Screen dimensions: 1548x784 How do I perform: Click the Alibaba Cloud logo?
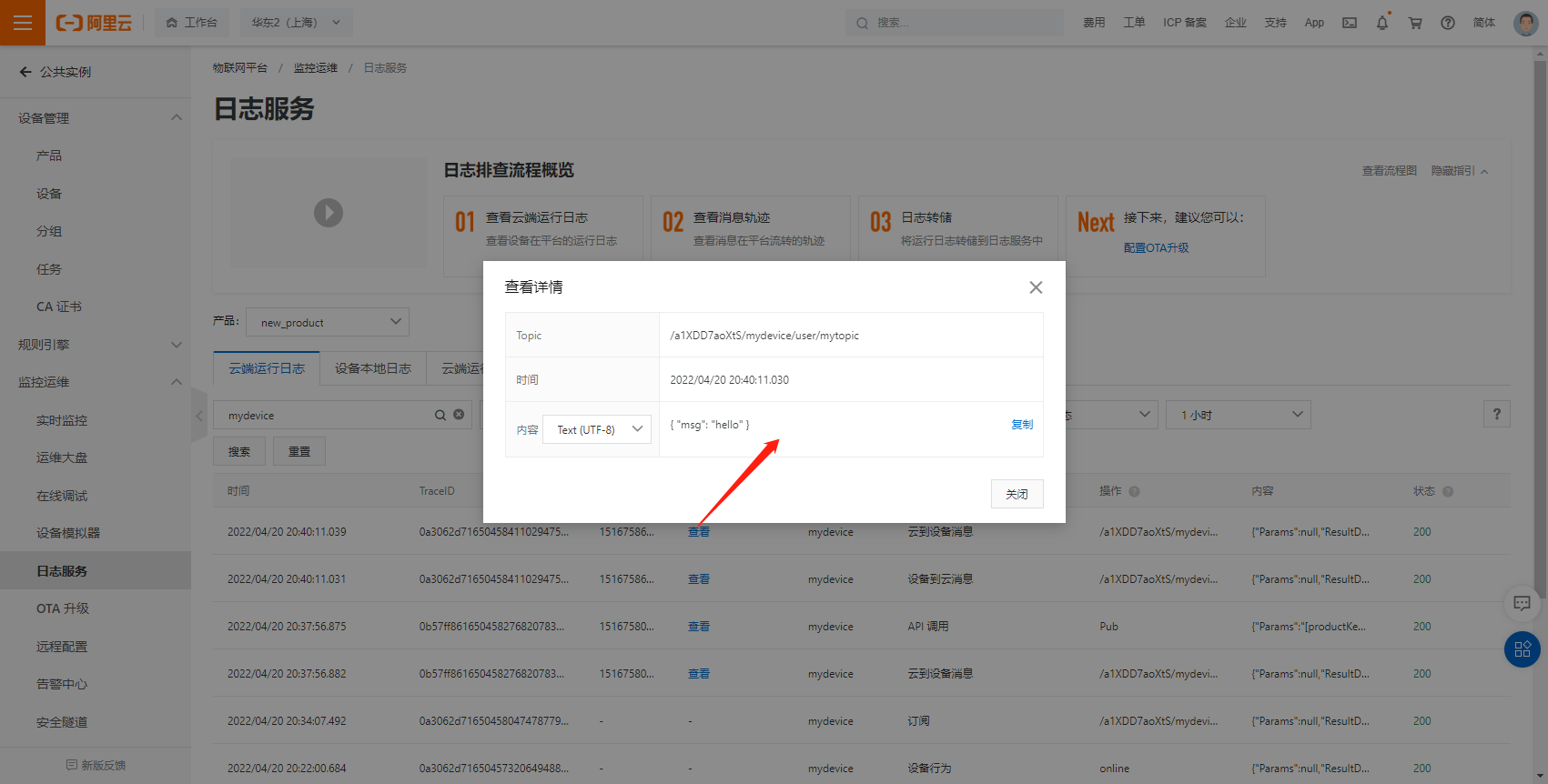tap(94, 23)
